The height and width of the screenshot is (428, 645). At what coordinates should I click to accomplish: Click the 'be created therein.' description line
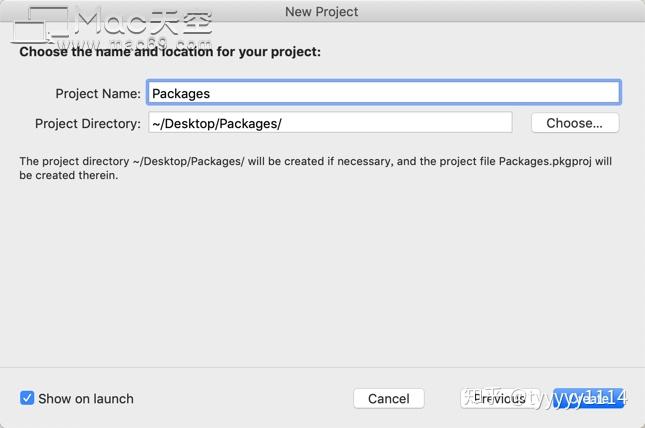tap(69, 175)
